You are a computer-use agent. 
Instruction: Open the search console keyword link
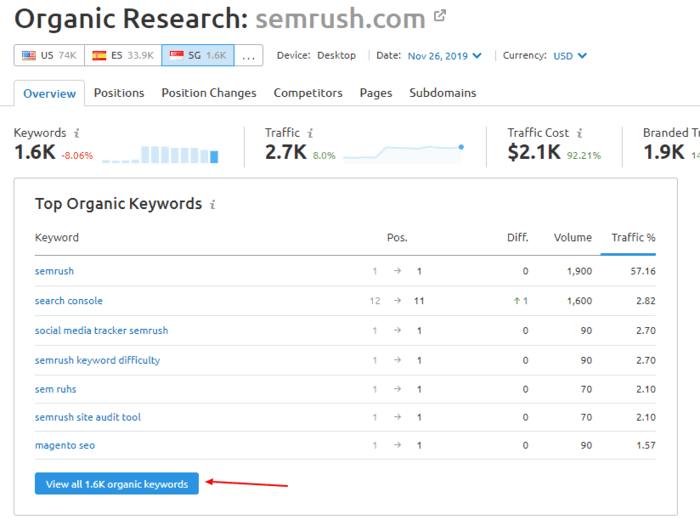point(69,301)
